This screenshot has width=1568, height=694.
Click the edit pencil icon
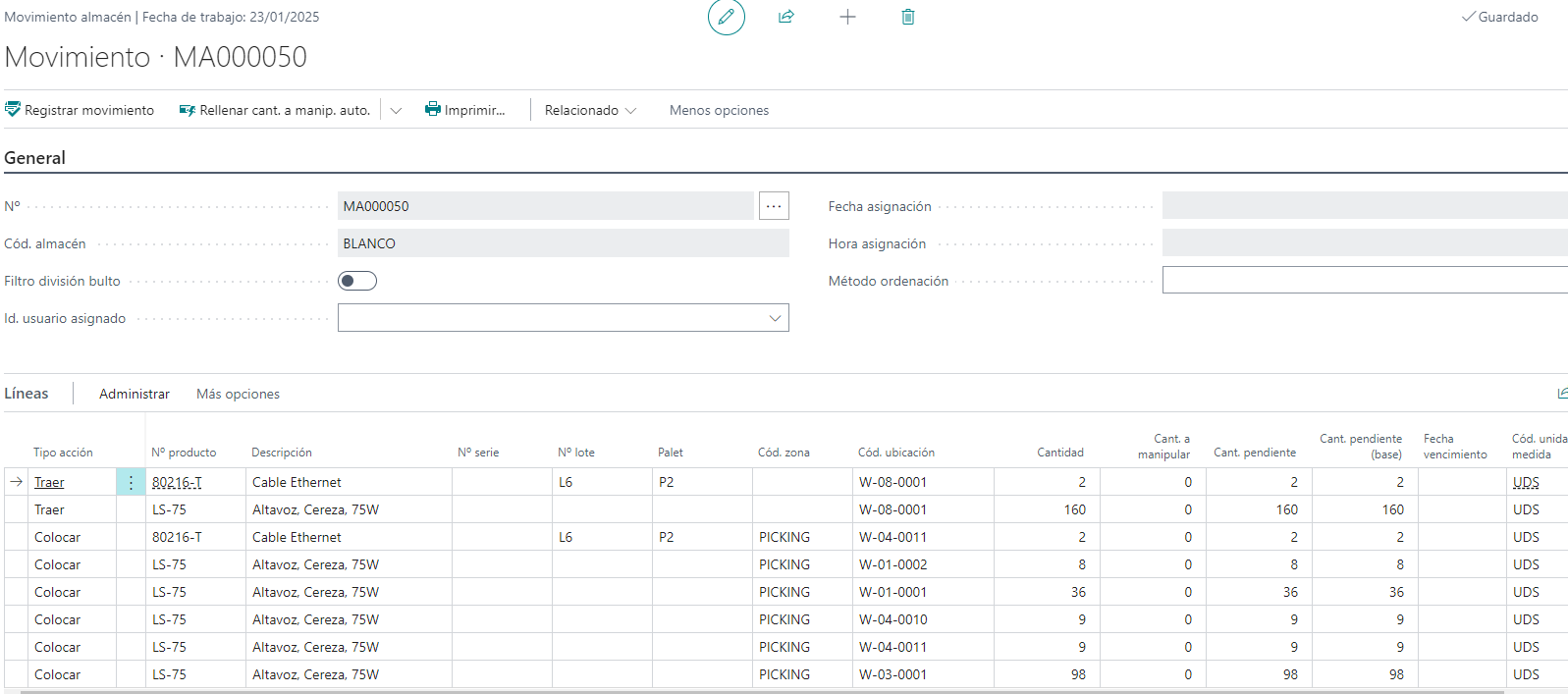[x=727, y=17]
